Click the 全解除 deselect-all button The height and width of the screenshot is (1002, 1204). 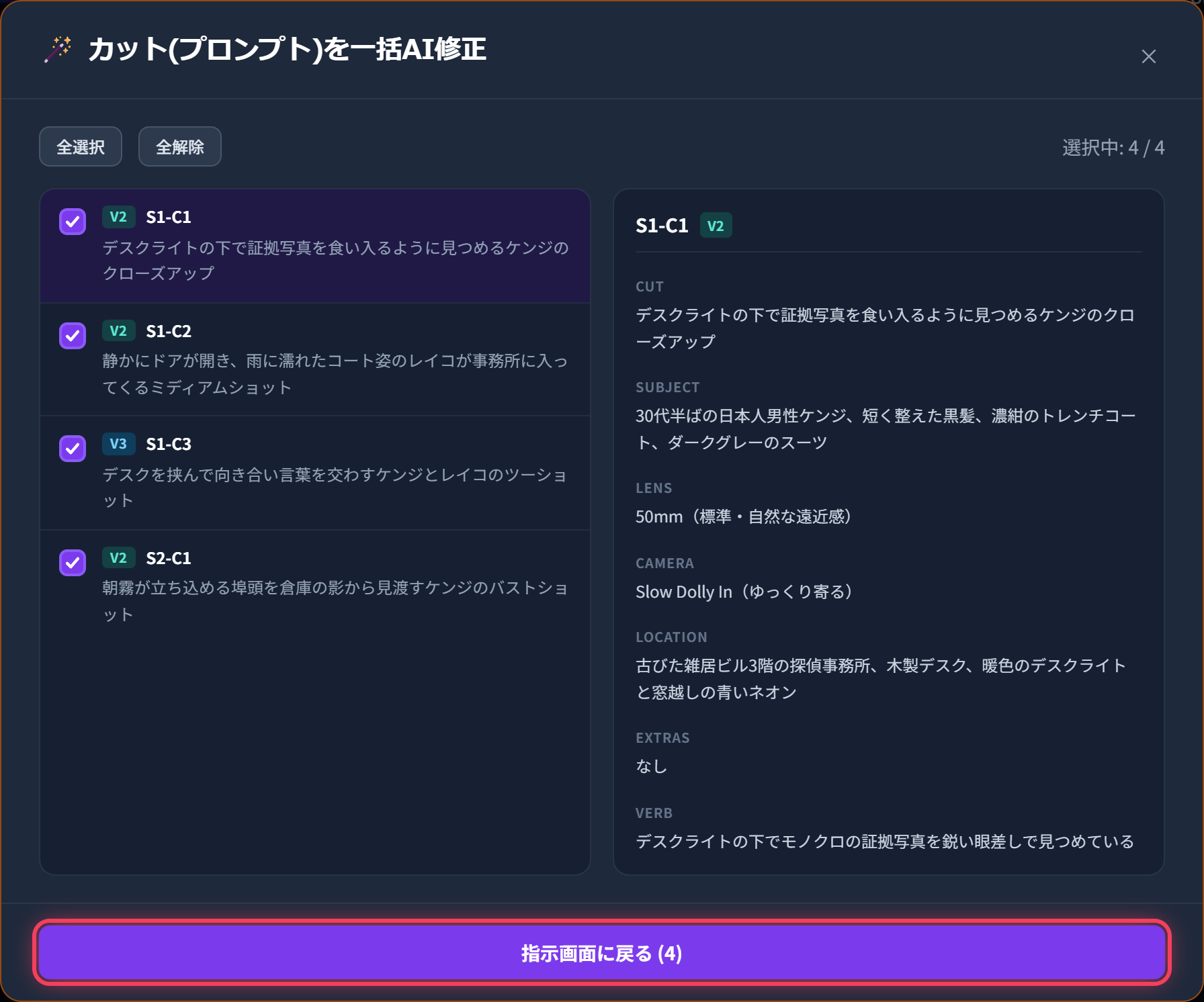coord(180,146)
